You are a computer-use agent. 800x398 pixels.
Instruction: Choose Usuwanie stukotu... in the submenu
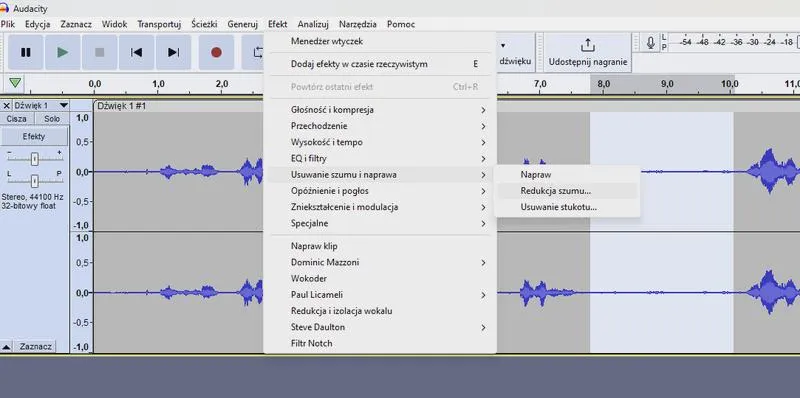click(x=567, y=207)
